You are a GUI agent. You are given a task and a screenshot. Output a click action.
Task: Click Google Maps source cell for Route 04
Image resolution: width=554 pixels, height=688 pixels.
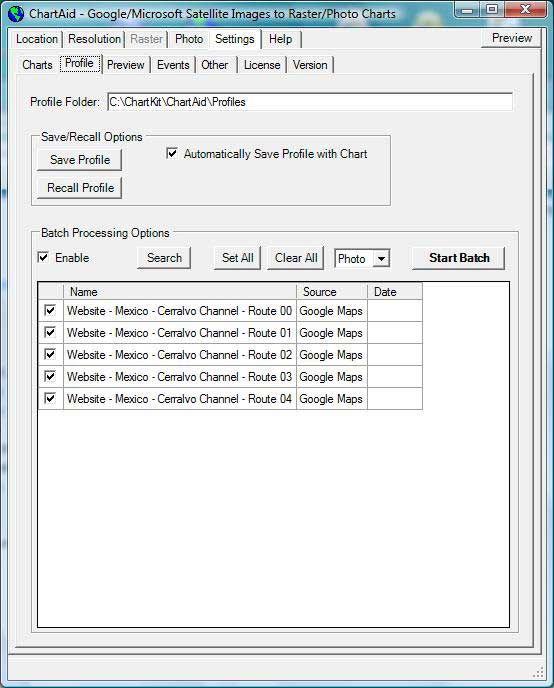(332, 399)
